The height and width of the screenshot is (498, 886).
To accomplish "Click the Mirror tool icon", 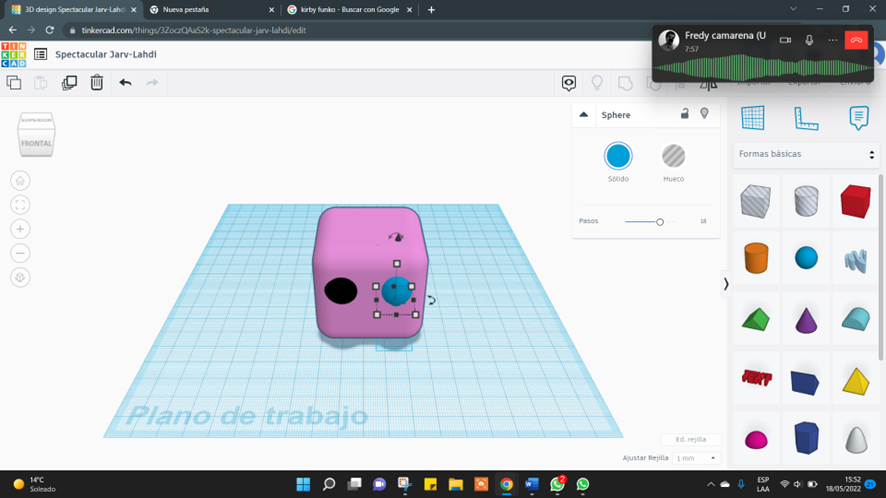I will (x=709, y=85).
